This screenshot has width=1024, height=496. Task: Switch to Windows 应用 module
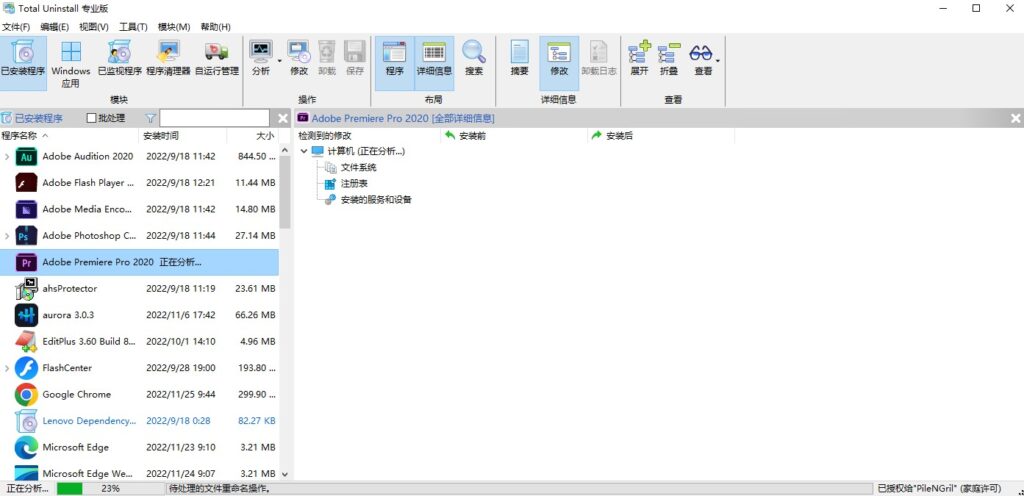tap(71, 63)
